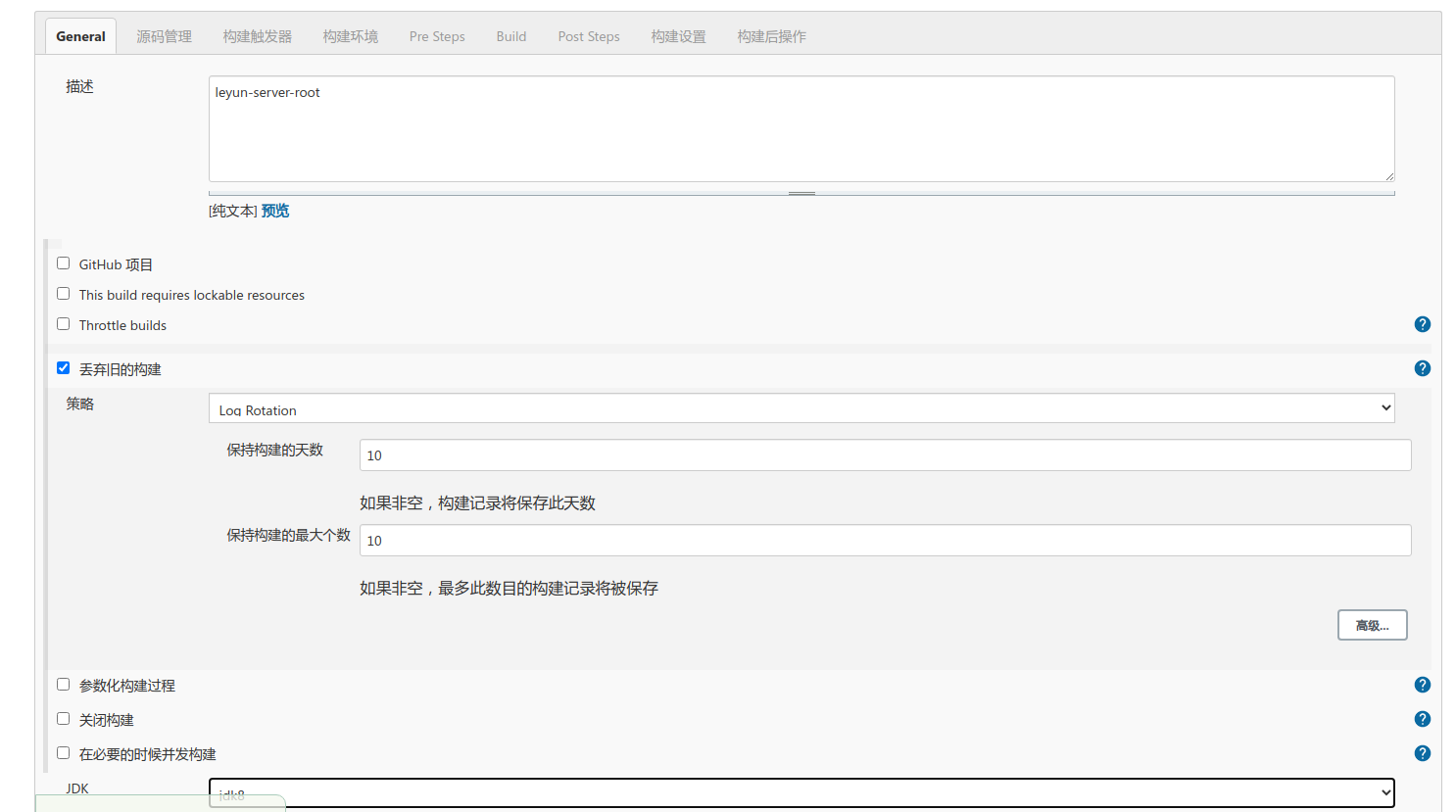Enable 参数化构建过程 option
The width and height of the screenshot is (1456, 812).
(64, 685)
